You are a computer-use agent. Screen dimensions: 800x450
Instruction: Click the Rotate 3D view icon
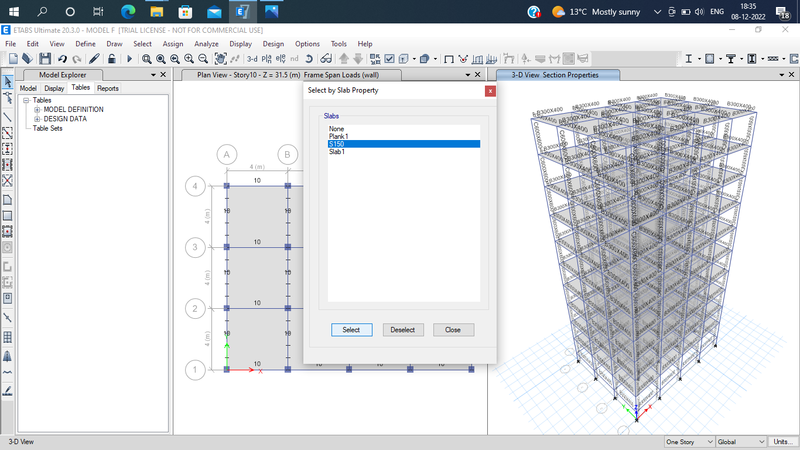(x=309, y=59)
